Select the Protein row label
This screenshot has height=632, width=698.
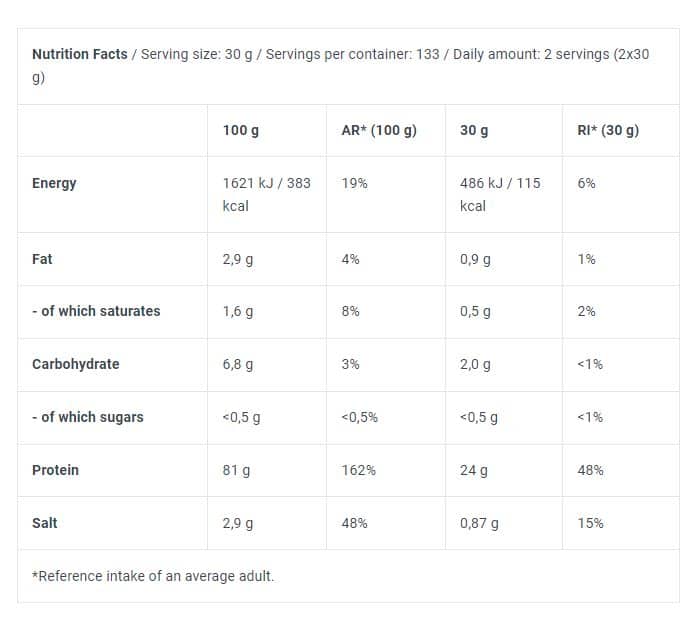pos(55,470)
